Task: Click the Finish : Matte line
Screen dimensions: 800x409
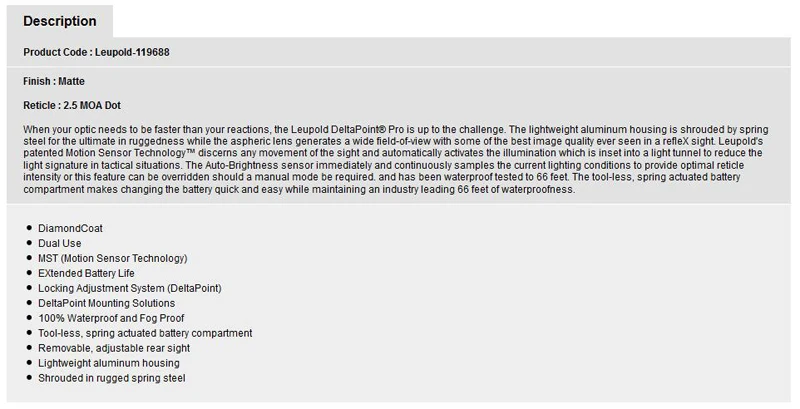Action: click(x=54, y=81)
